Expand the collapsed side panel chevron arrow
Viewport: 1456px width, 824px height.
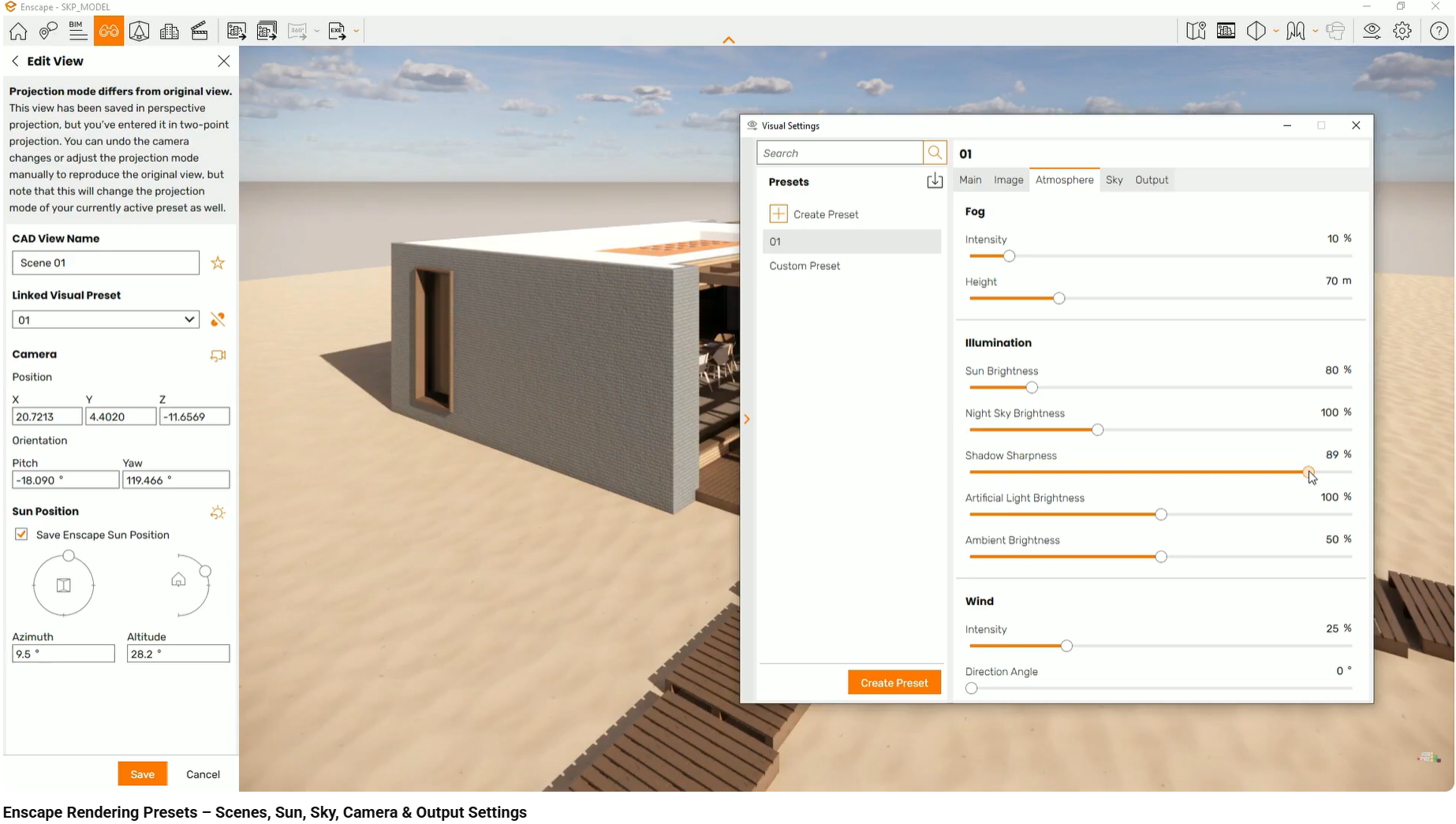pyautogui.click(x=747, y=419)
